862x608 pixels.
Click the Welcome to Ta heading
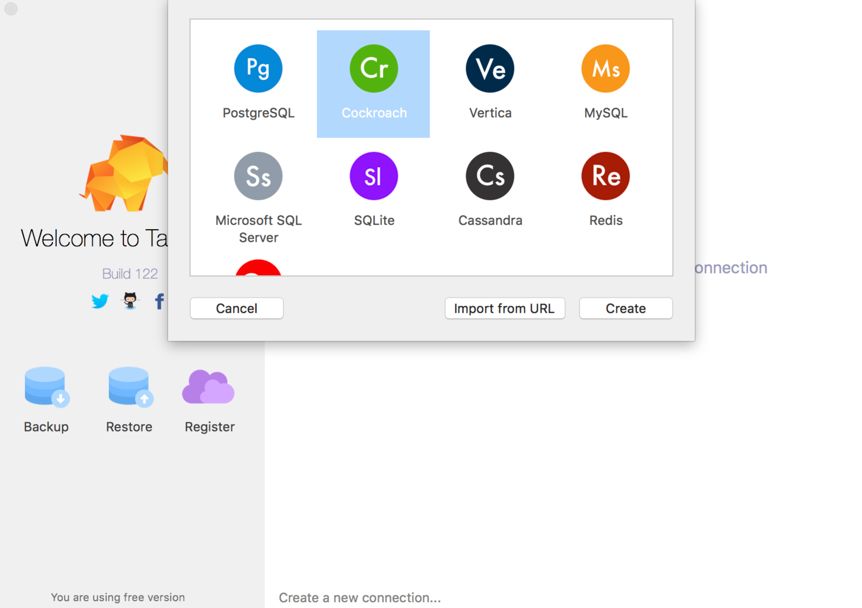pyautogui.click(x=94, y=239)
